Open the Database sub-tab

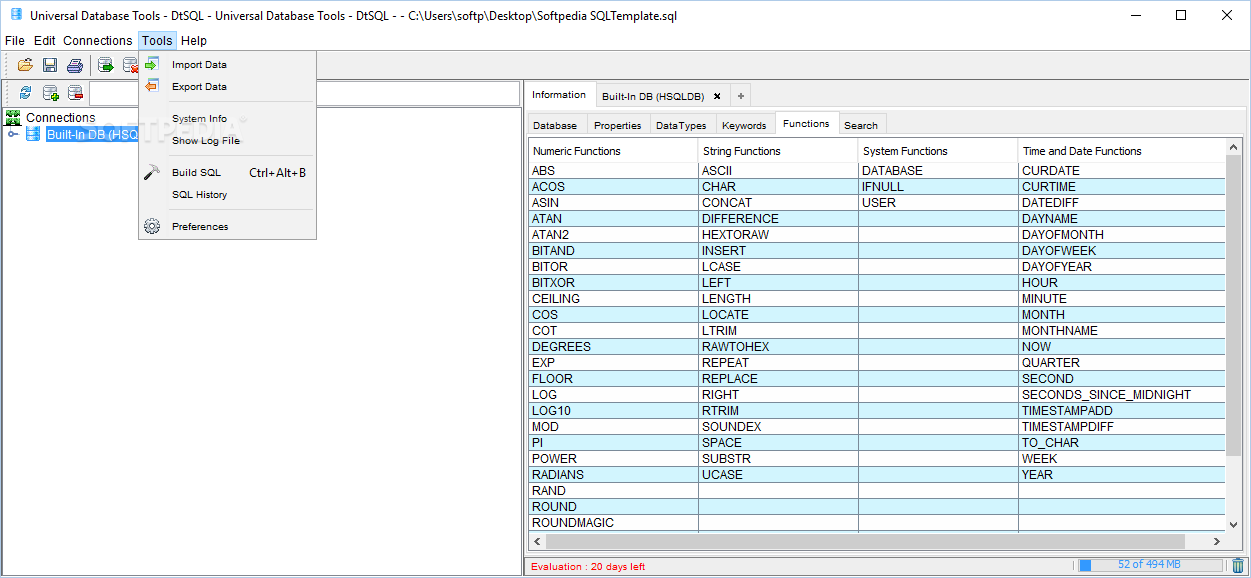(555, 125)
